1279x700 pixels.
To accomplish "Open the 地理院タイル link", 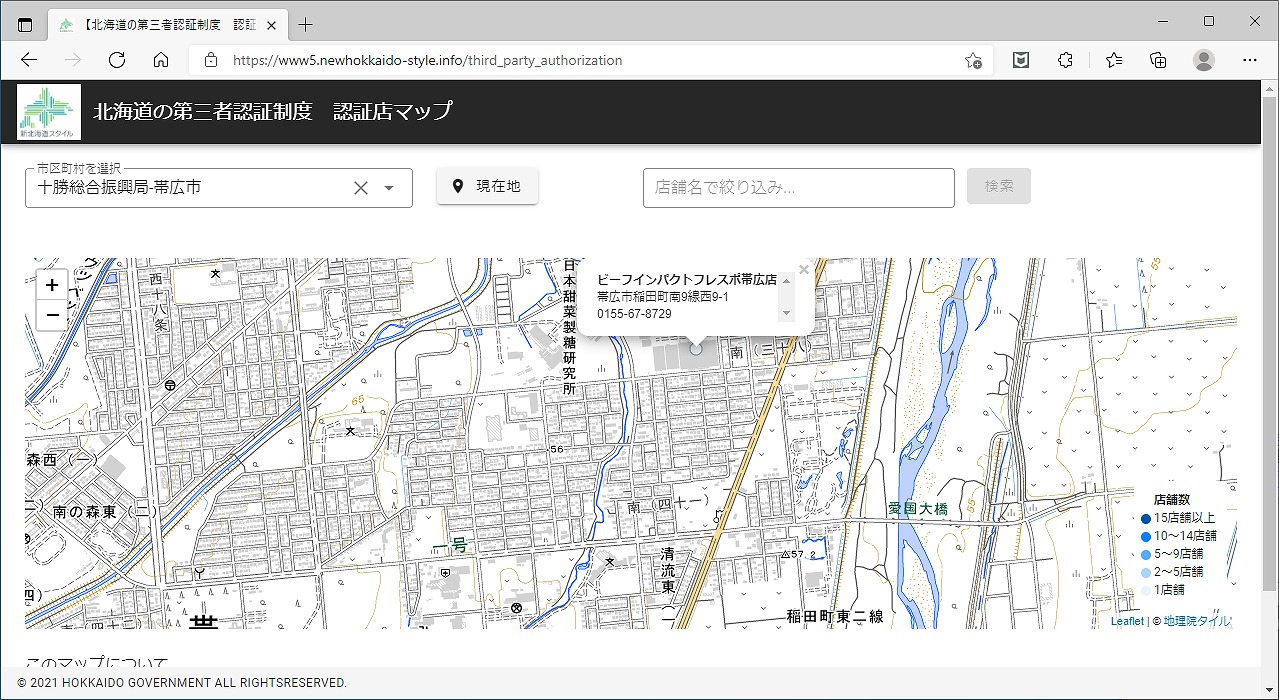I will pyautogui.click(x=1197, y=621).
